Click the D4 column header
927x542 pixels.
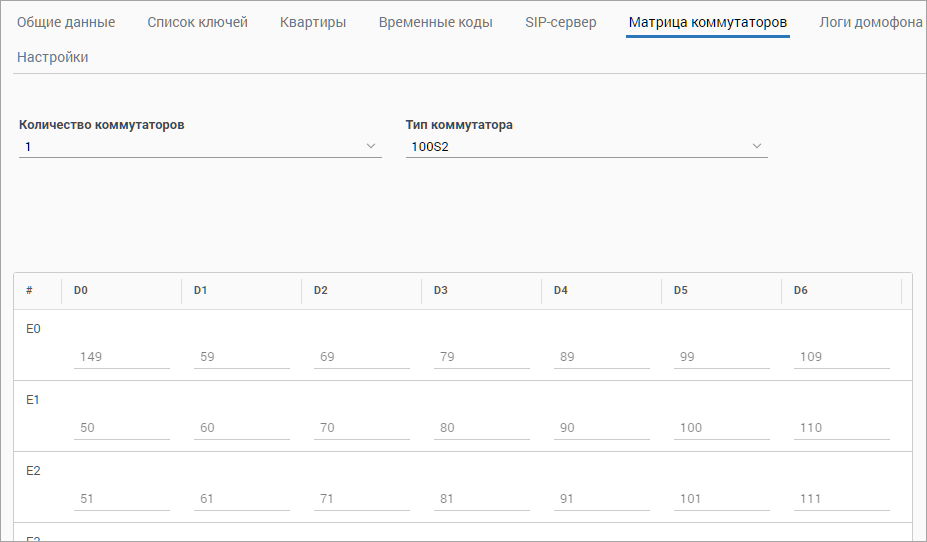(561, 291)
